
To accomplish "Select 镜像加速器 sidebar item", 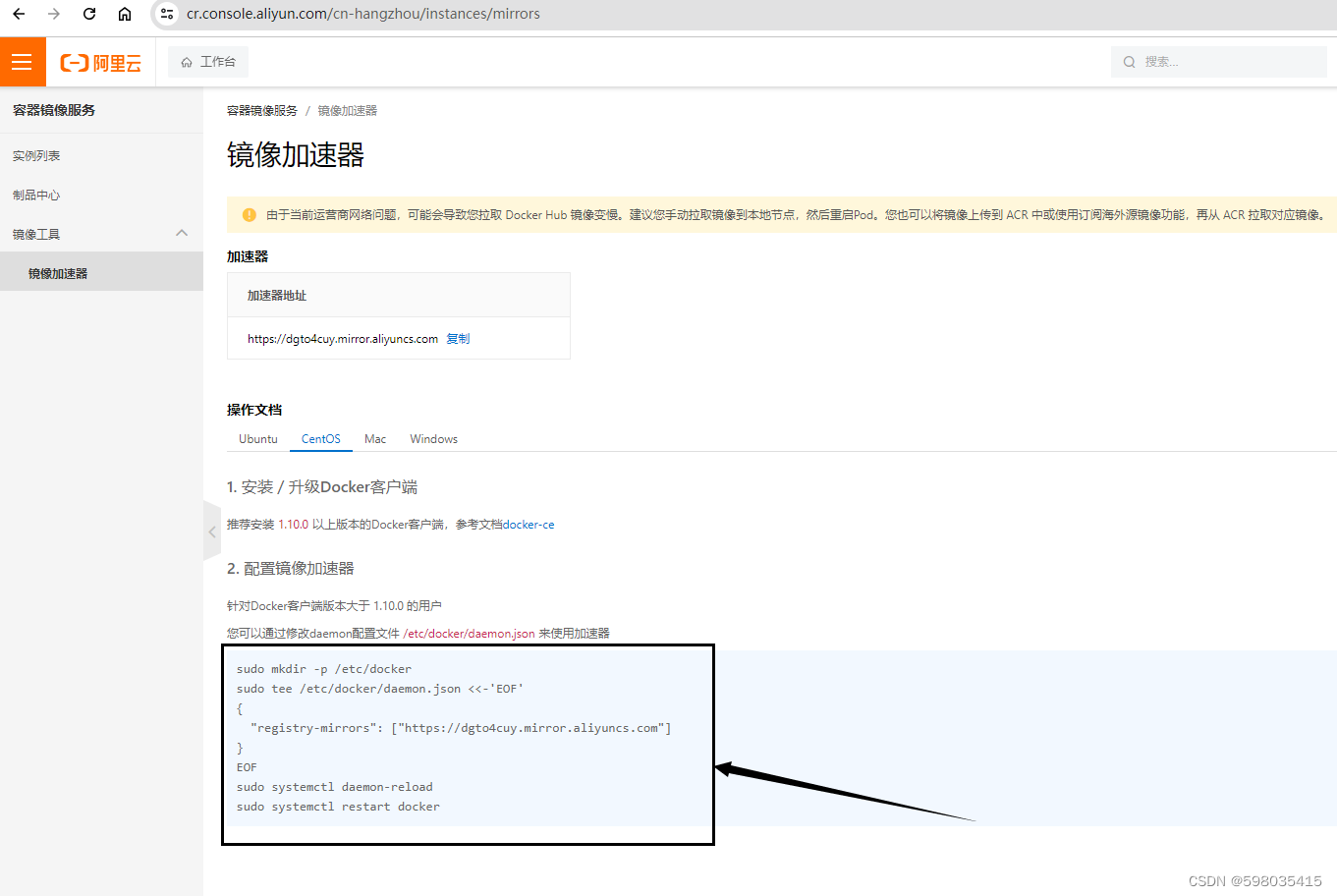I will [x=101, y=273].
